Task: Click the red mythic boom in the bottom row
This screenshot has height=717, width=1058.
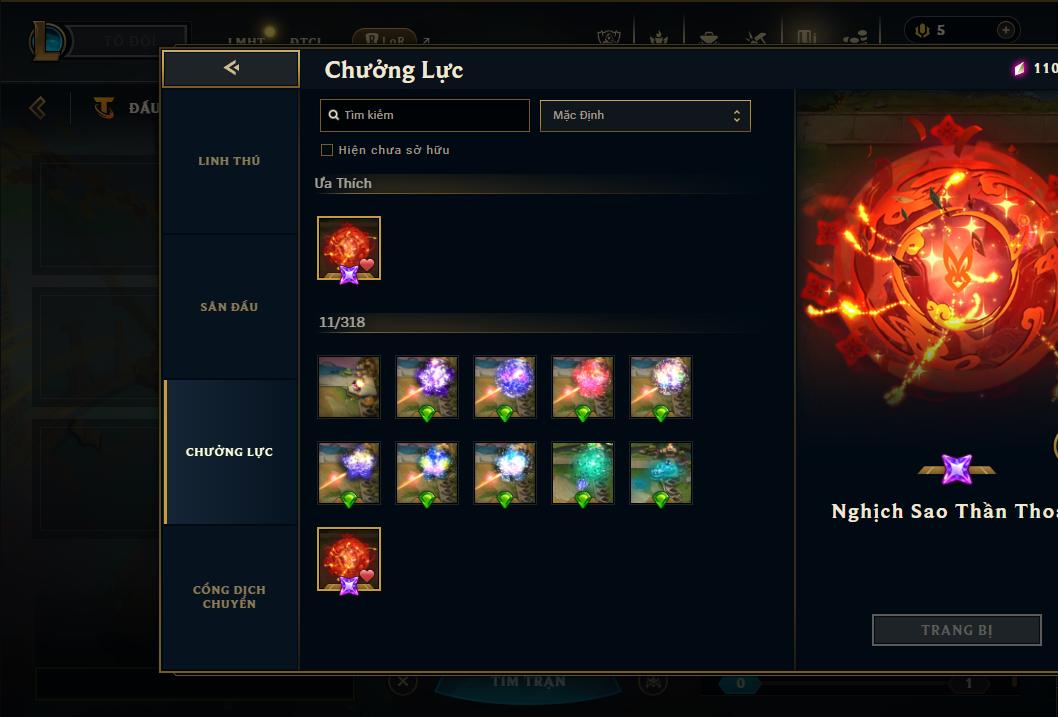Action: coord(349,559)
